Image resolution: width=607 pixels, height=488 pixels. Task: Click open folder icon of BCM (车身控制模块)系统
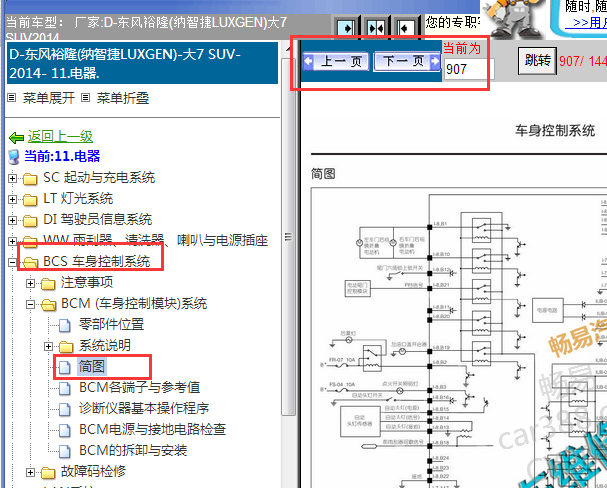click(x=48, y=305)
